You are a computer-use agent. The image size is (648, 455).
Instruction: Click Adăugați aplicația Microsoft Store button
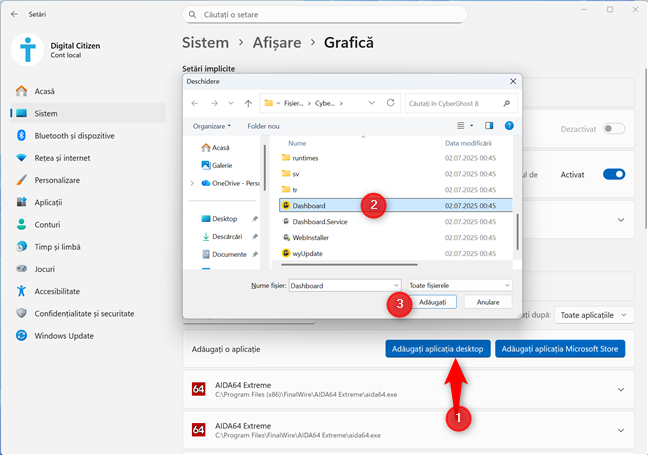pos(560,349)
